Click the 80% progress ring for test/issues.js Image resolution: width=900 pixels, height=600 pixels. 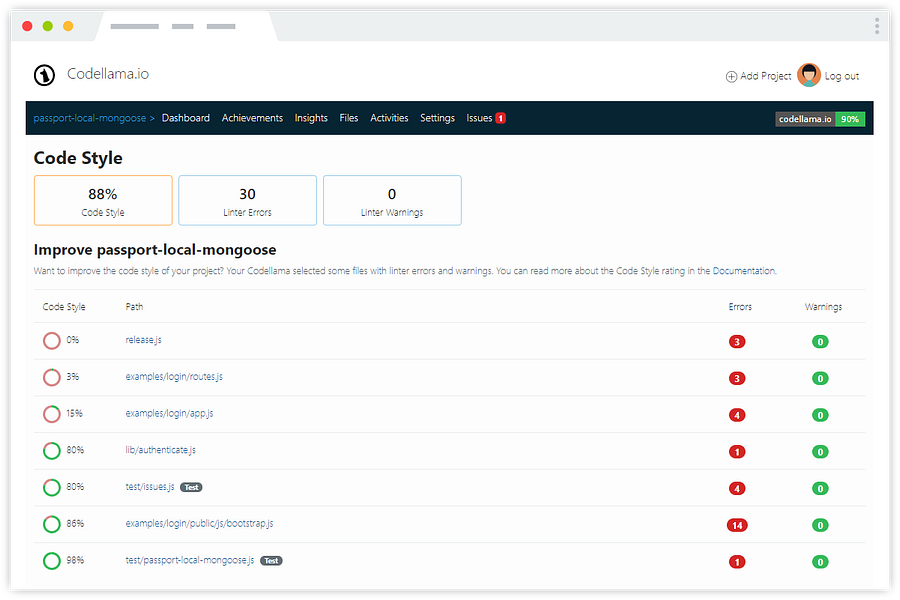click(x=52, y=487)
